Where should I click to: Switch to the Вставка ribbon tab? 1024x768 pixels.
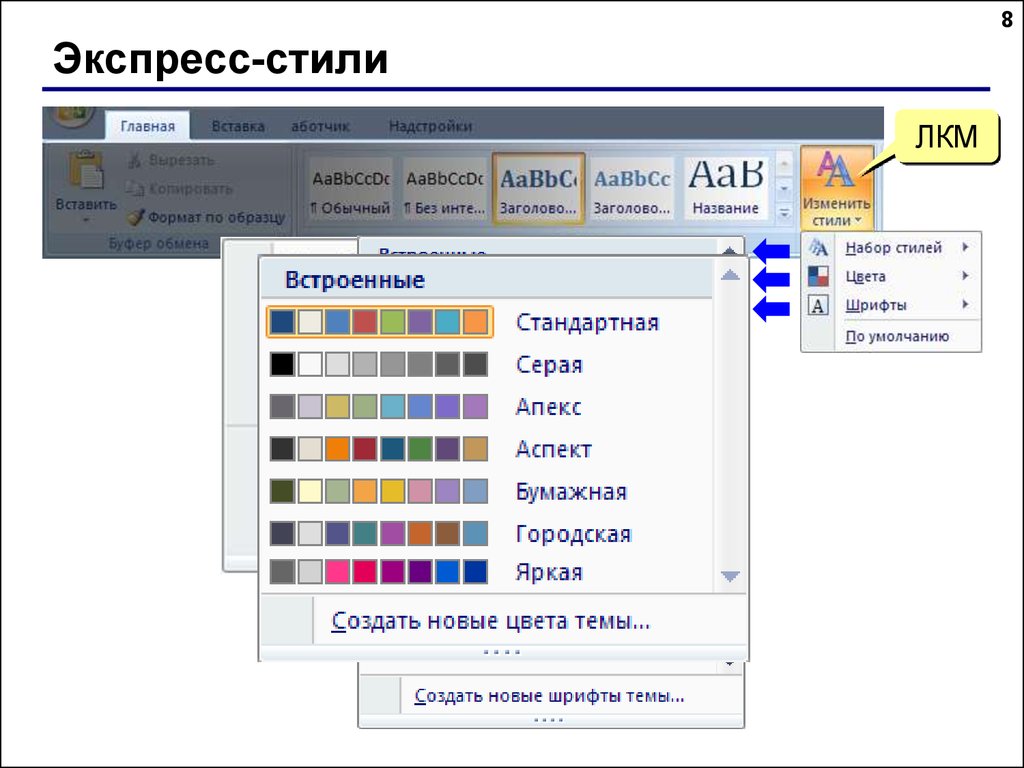(x=238, y=126)
